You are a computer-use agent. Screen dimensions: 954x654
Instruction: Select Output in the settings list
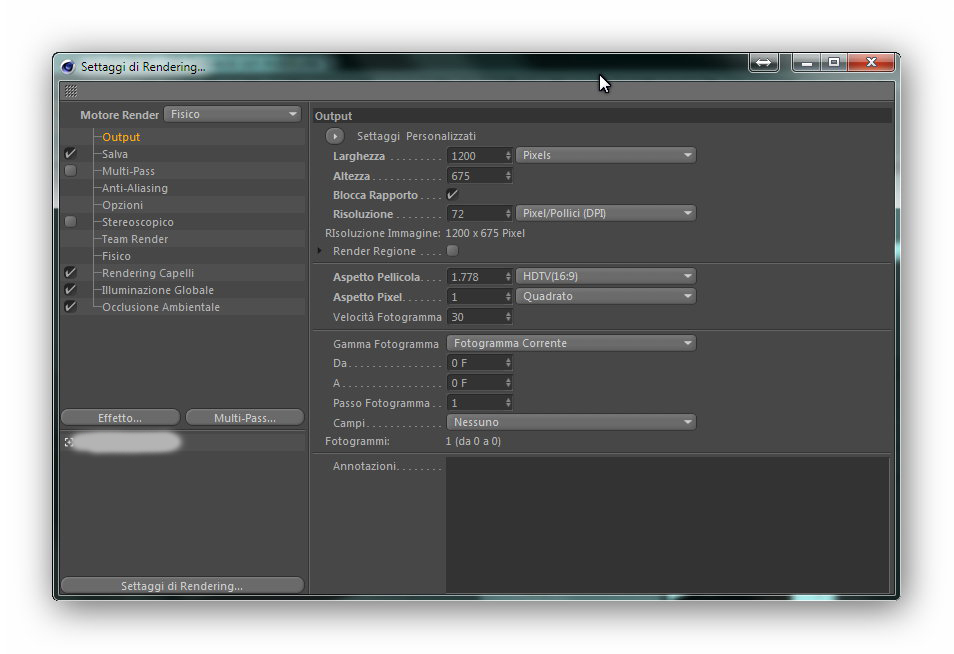click(121, 137)
